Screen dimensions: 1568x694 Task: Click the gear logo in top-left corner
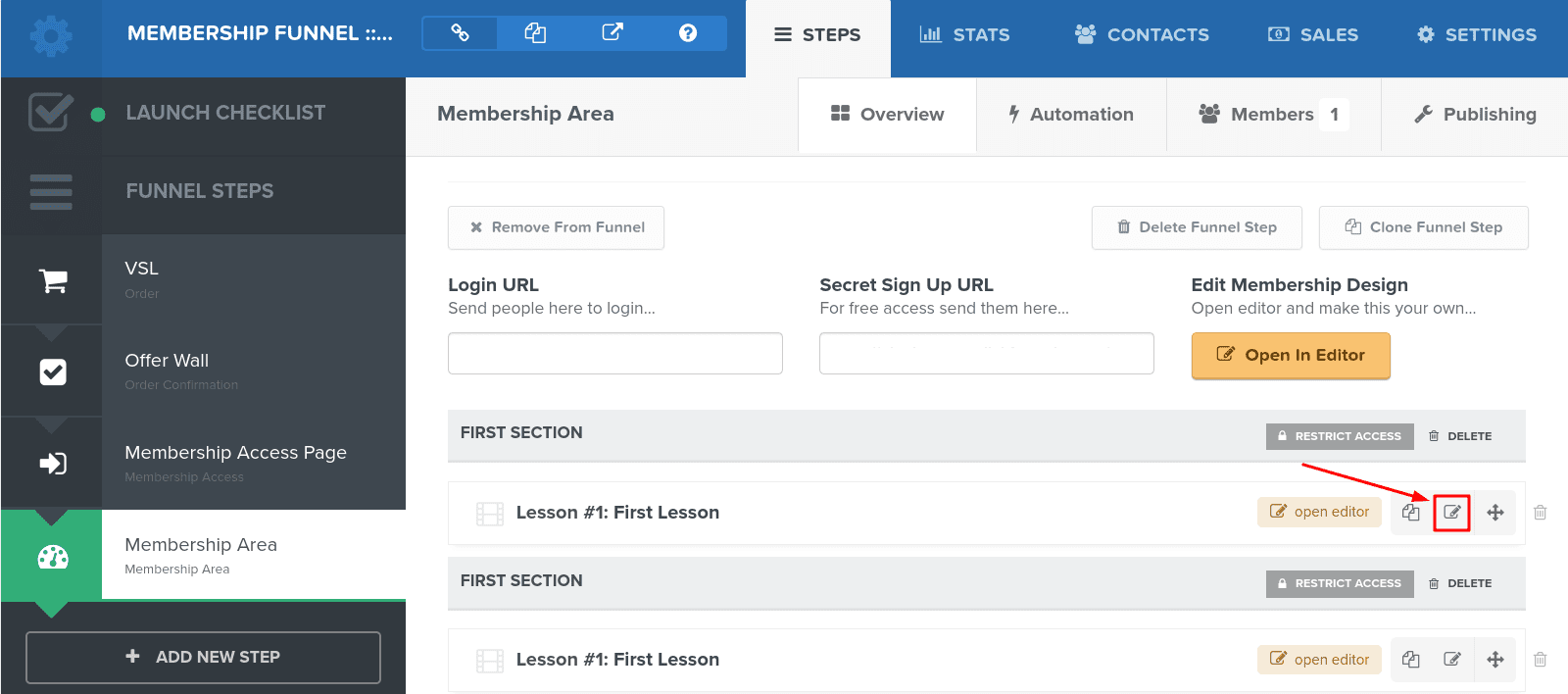51,37
